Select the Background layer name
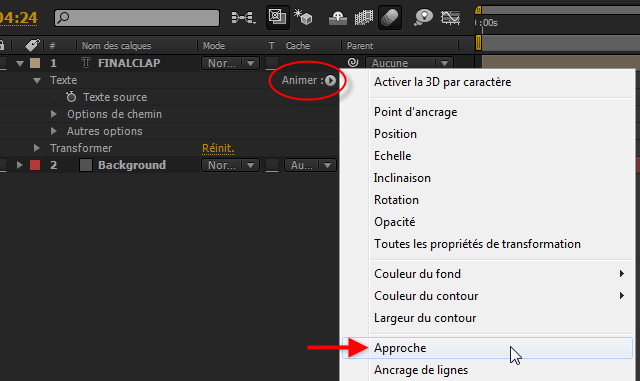Viewport: 640px width, 381px height. (132, 165)
